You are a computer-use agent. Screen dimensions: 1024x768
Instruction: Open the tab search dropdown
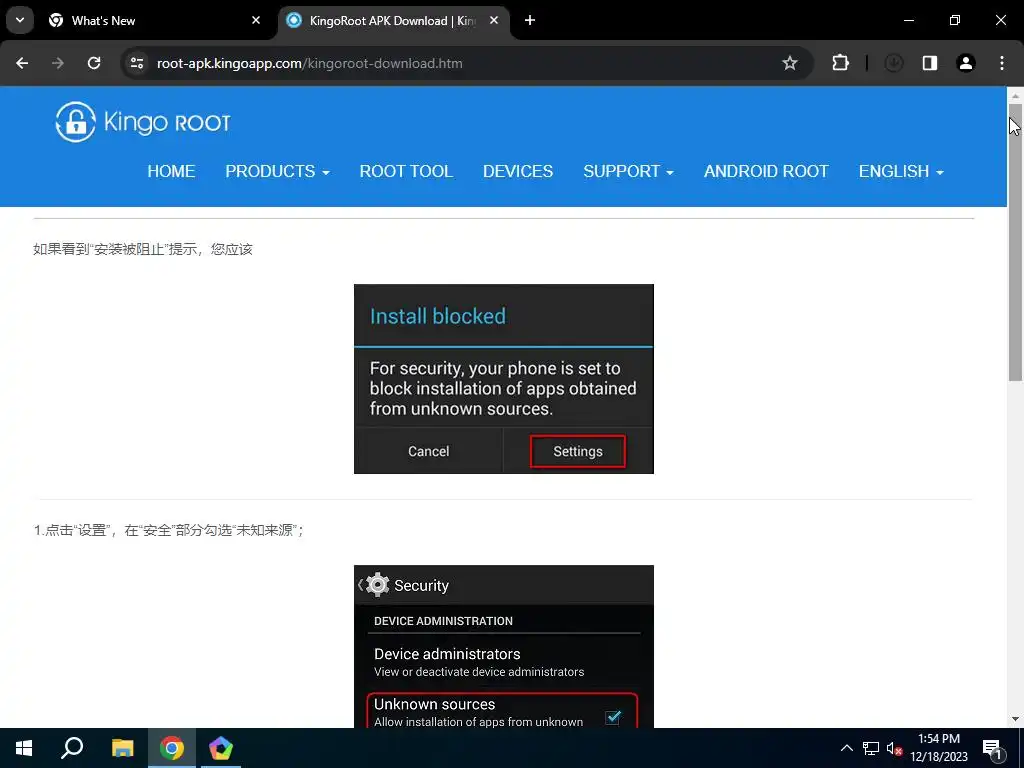coord(20,20)
